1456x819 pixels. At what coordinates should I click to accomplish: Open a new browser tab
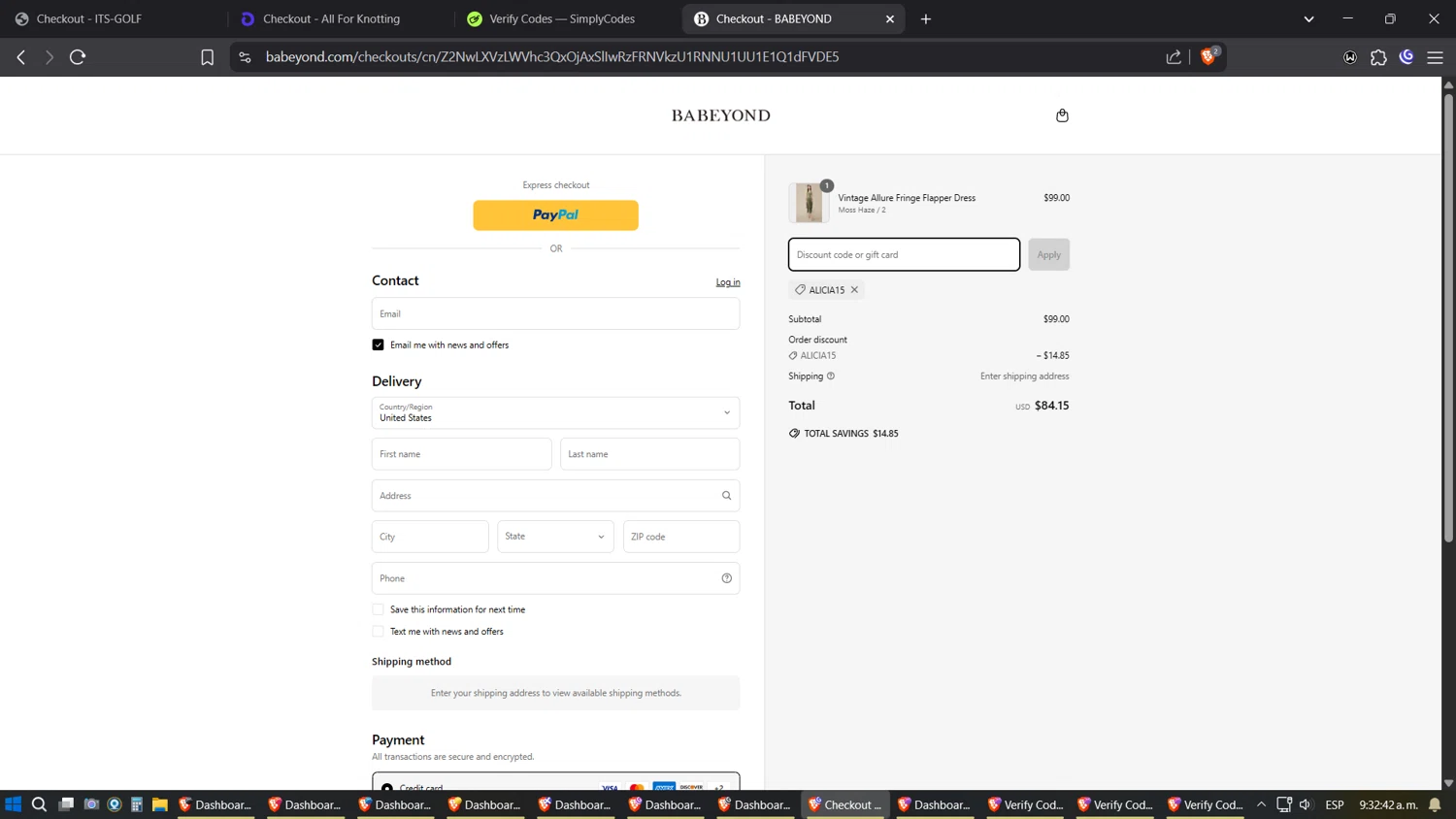click(x=926, y=18)
